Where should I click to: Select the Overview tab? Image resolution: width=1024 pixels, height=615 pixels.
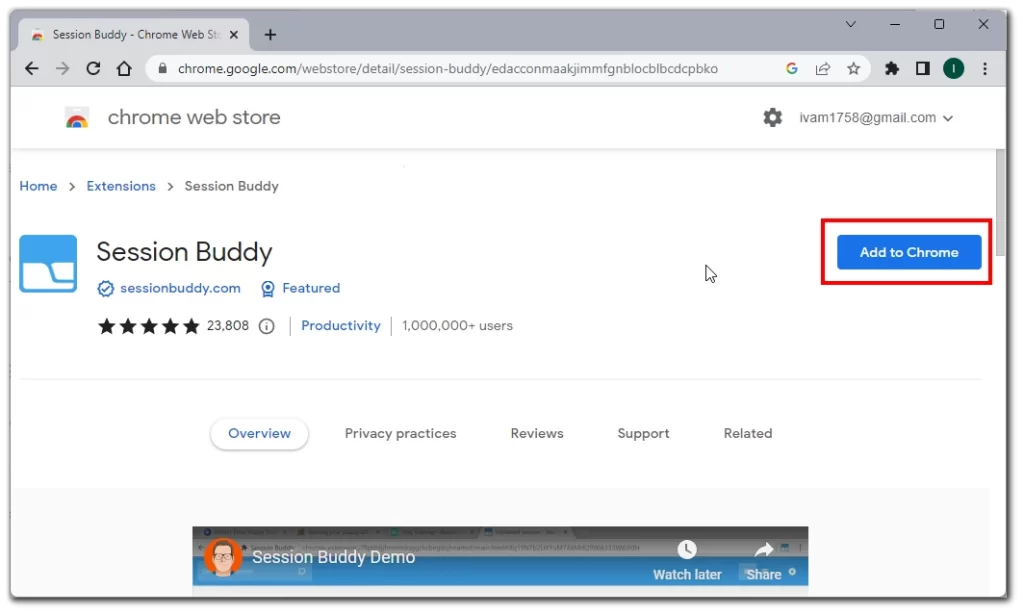(259, 434)
